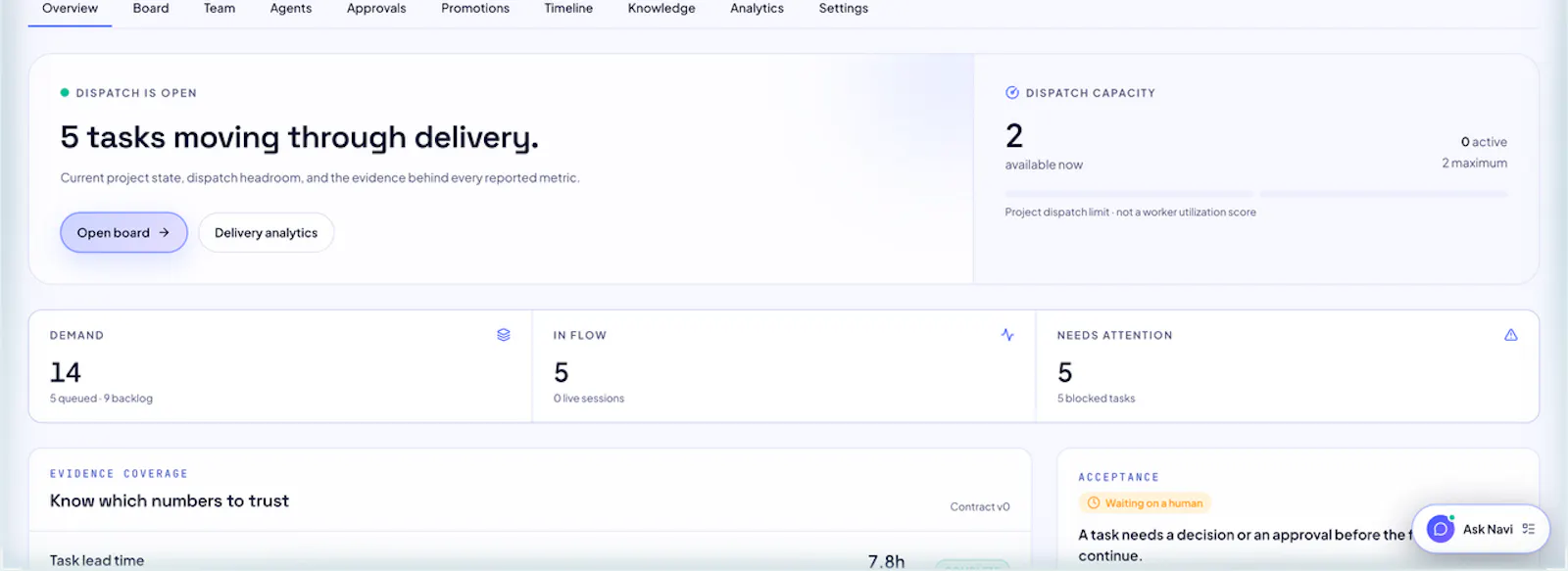
Task: Click the '0 live sessions' text
Action: [589, 399]
